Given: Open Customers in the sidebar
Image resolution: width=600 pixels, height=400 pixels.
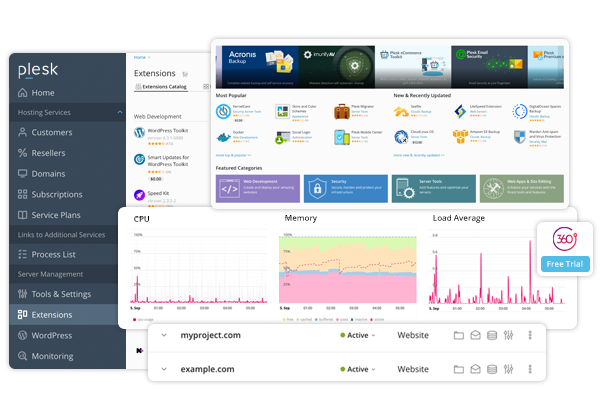Looking at the screenshot, I should click(51, 132).
